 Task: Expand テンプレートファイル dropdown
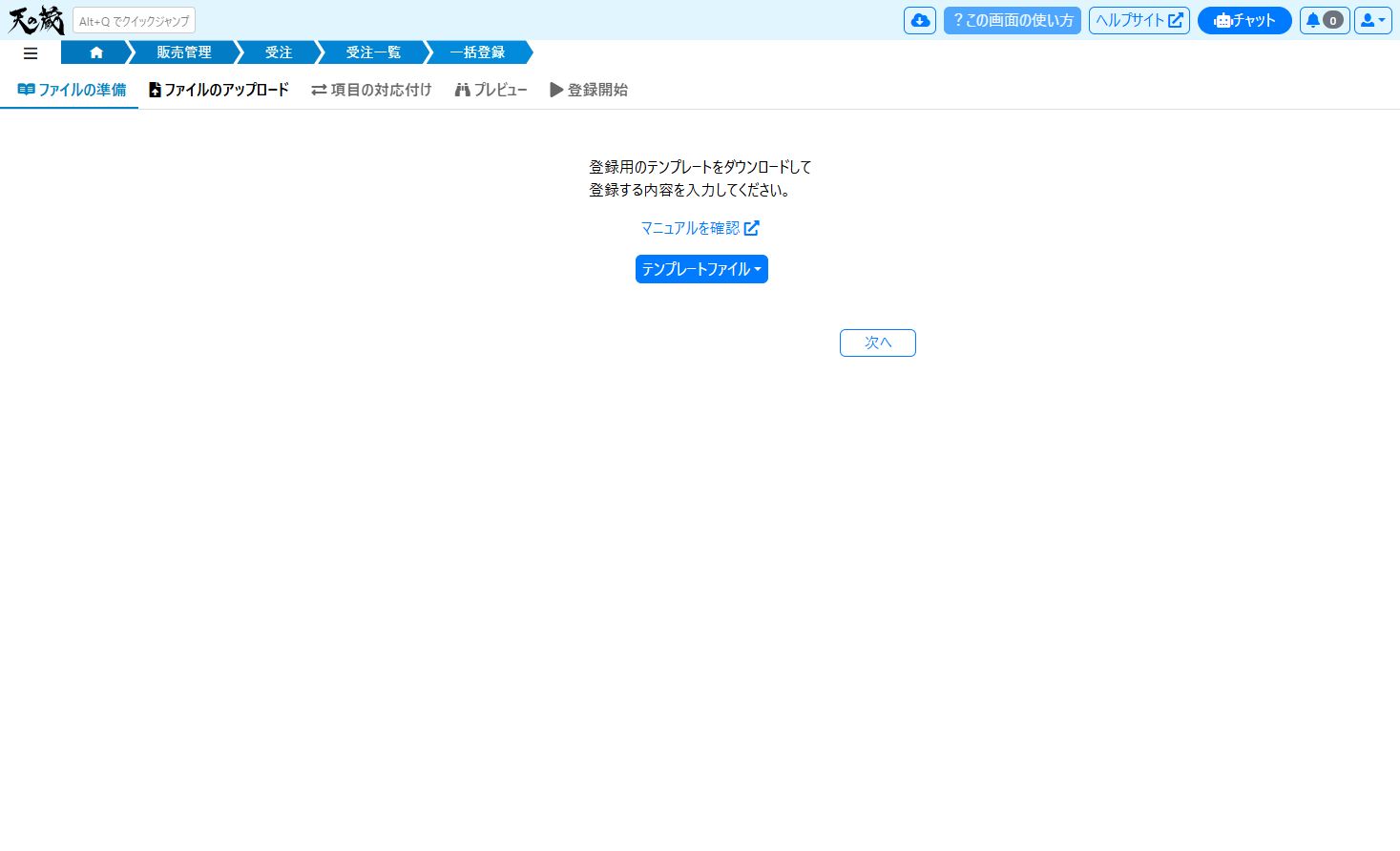[701, 269]
